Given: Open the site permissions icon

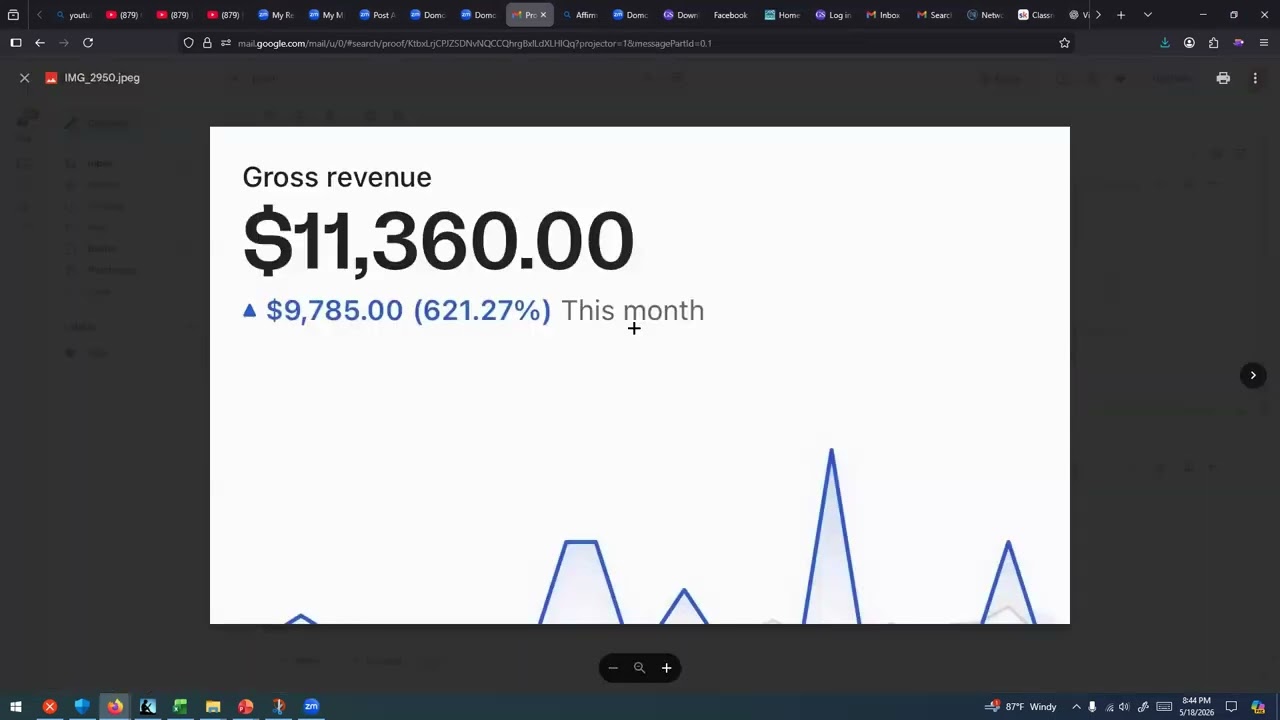Looking at the screenshot, I should pos(226,43).
